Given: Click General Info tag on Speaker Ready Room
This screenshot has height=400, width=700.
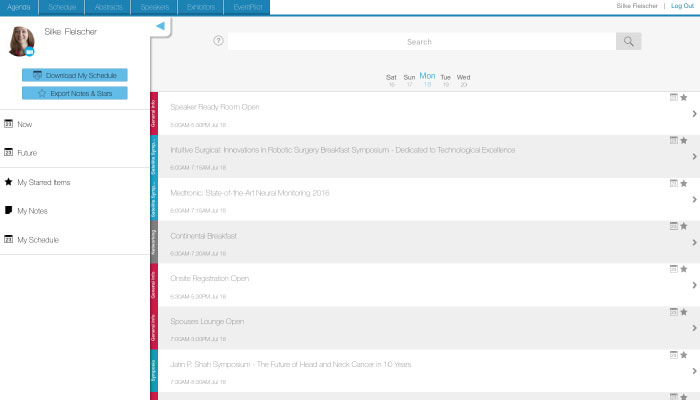Looking at the screenshot, I should pyautogui.click(x=154, y=113).
